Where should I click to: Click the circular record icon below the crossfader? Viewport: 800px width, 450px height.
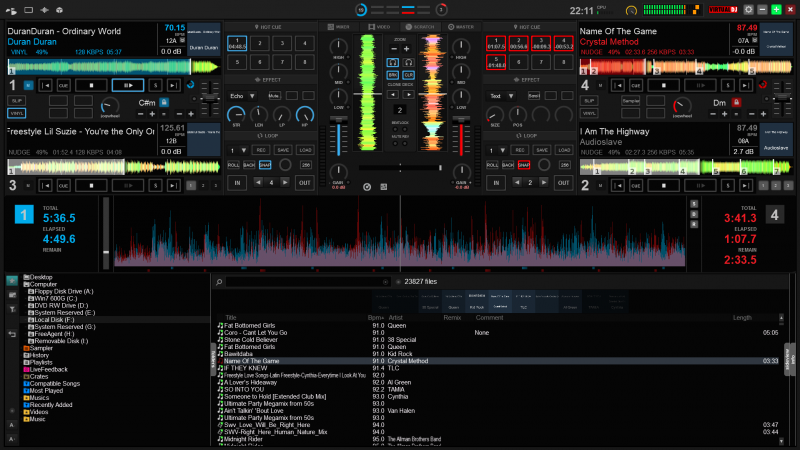[x=367, y=187]
